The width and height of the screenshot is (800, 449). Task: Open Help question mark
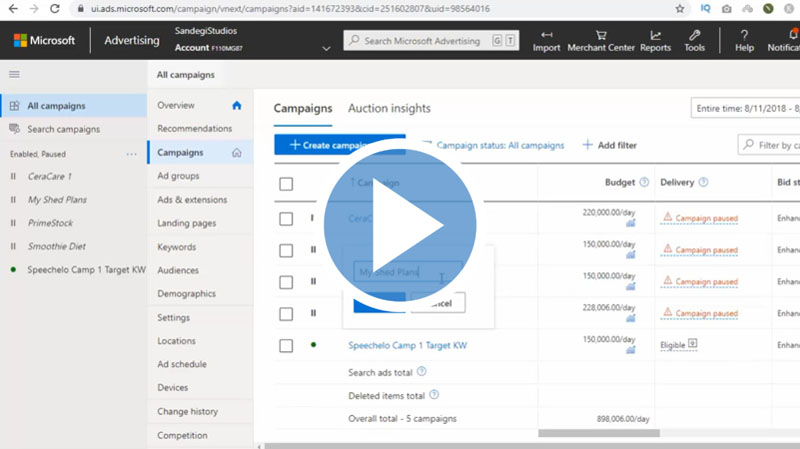coord(744,41)
